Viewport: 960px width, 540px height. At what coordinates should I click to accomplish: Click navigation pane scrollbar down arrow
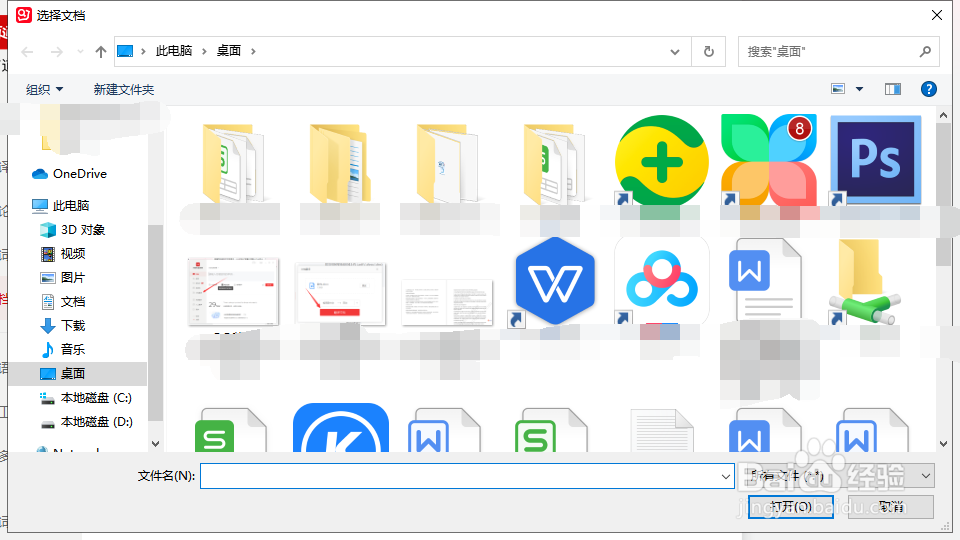point(155,444)
